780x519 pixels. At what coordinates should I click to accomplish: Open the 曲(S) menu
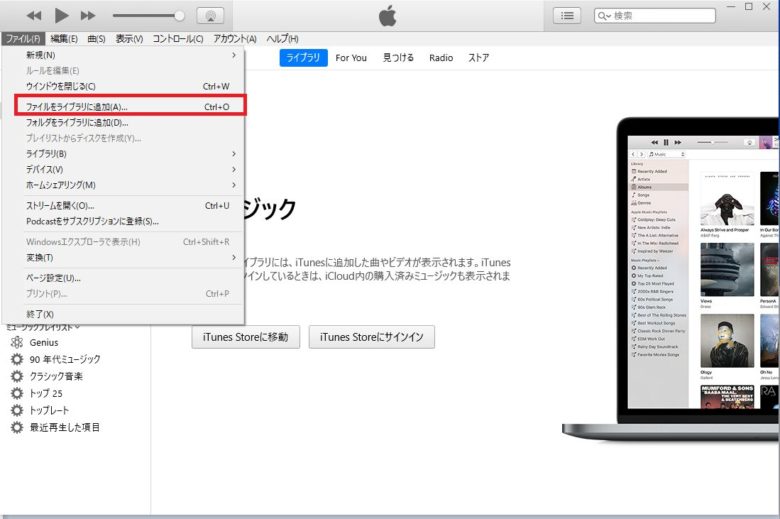pos(97,39)
